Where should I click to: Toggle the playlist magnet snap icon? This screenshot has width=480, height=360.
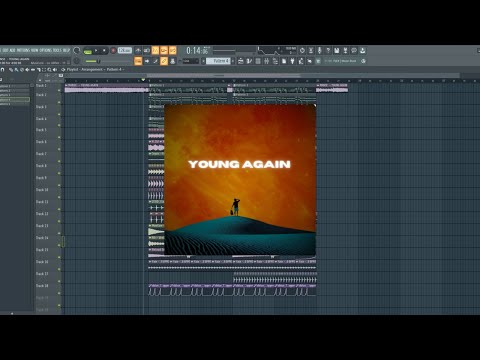[2, 69]
